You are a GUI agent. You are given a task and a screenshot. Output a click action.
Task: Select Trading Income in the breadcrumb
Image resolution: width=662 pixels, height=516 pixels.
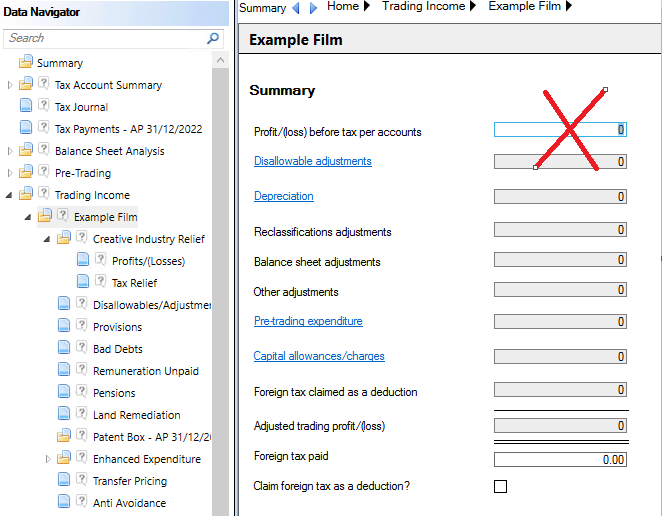coord(423,6)
